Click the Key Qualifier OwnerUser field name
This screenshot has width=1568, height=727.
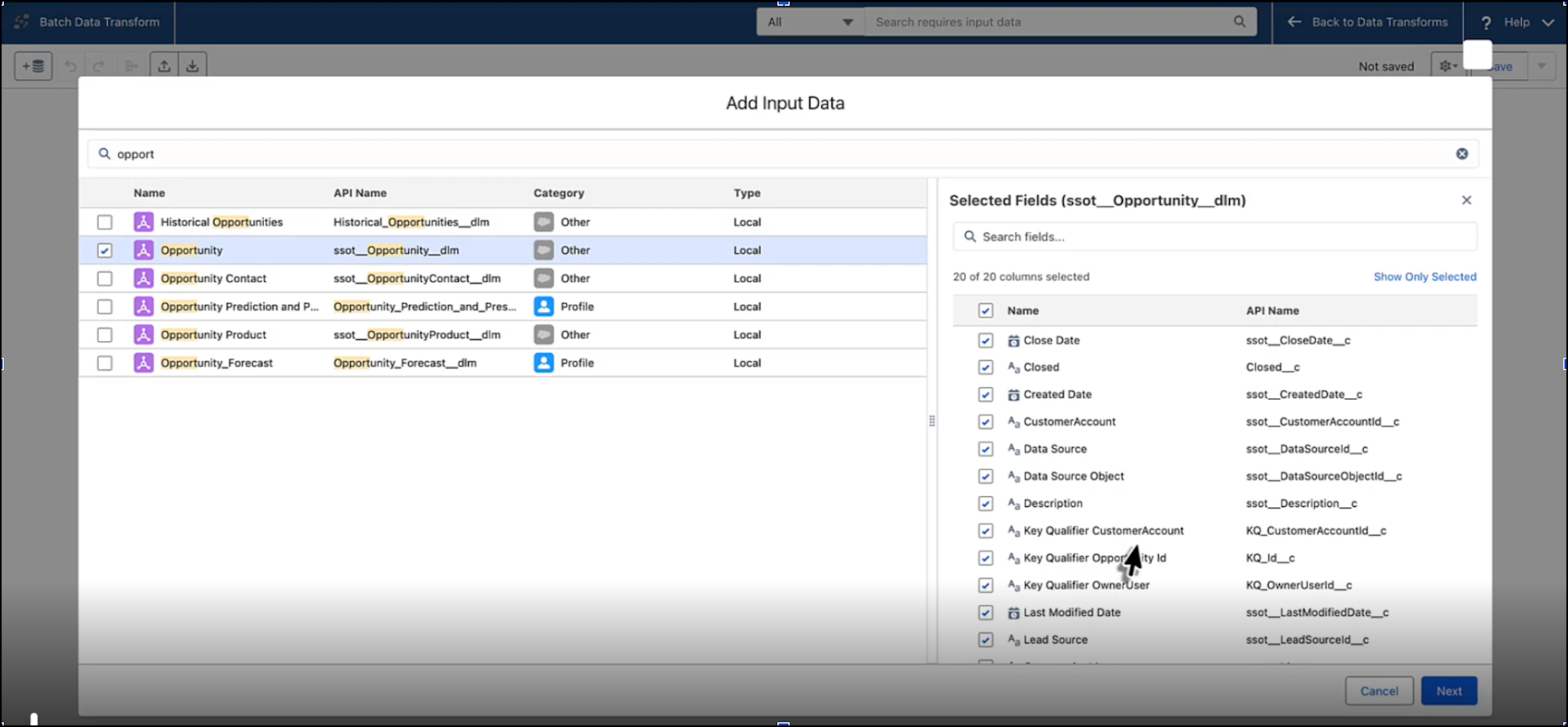[x=1086, y=585]
